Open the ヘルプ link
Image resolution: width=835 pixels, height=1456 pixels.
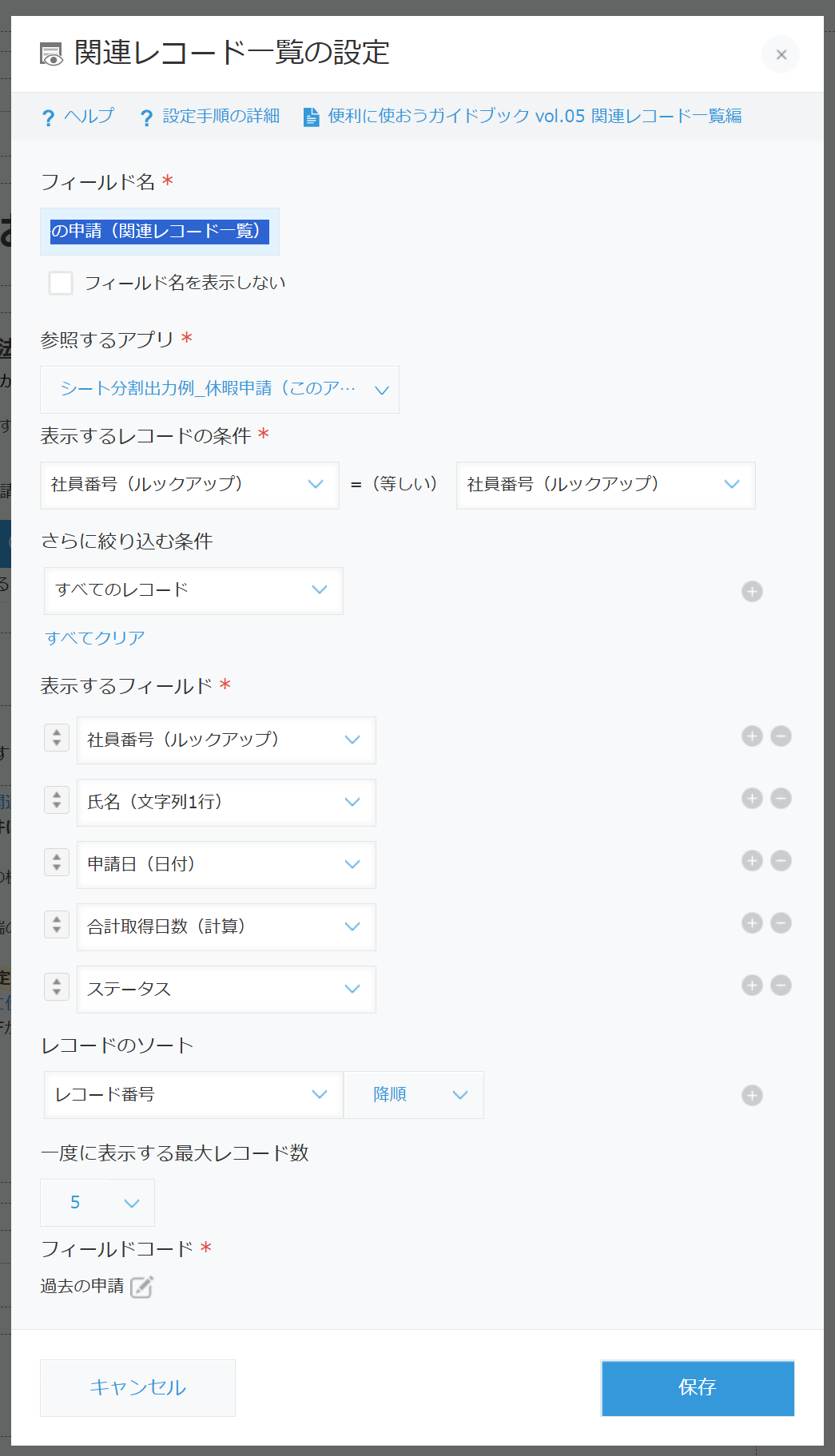pyautogui.click(x=78, y=117)
